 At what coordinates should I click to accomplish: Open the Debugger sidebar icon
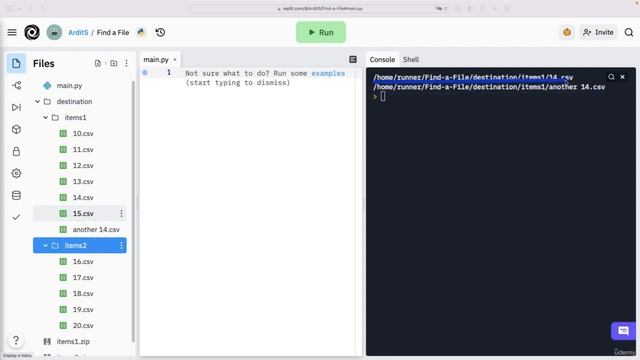tap(16, 107)
